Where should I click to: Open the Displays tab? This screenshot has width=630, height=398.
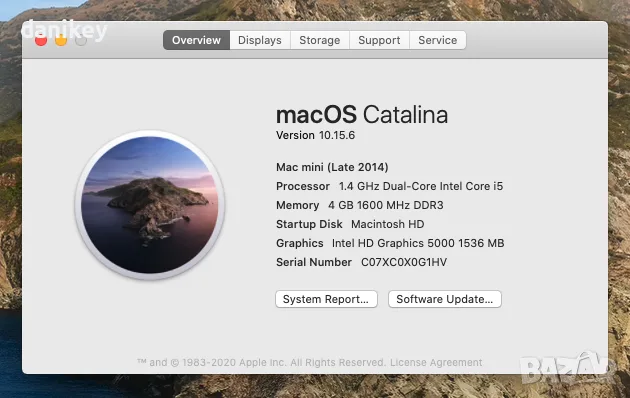(x=260, y=40)
